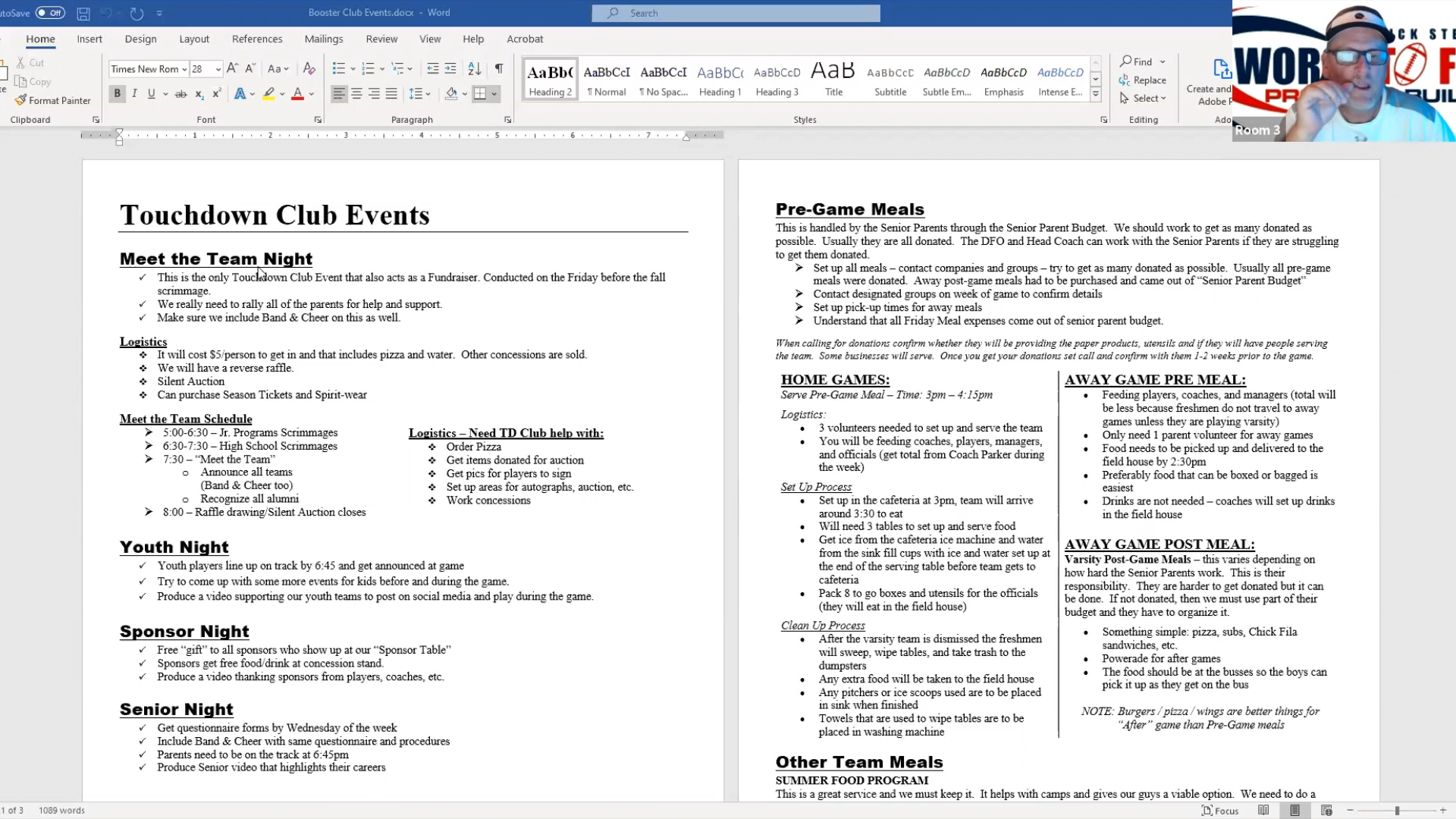Open the font size dropdown
This screenshot has width=1456, height=819.
point(218,69)
